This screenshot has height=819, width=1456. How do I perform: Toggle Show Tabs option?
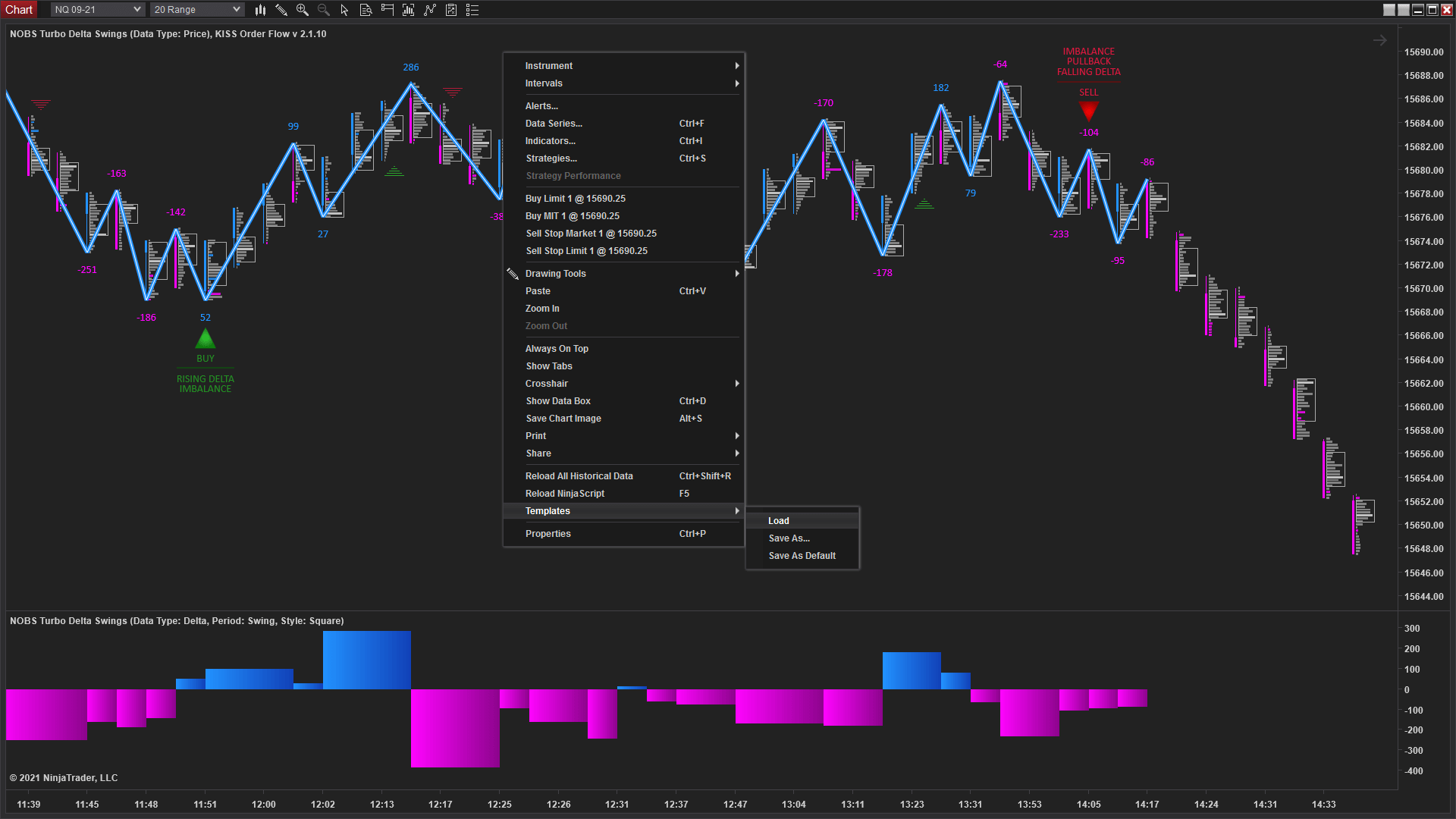coord(624,366)
